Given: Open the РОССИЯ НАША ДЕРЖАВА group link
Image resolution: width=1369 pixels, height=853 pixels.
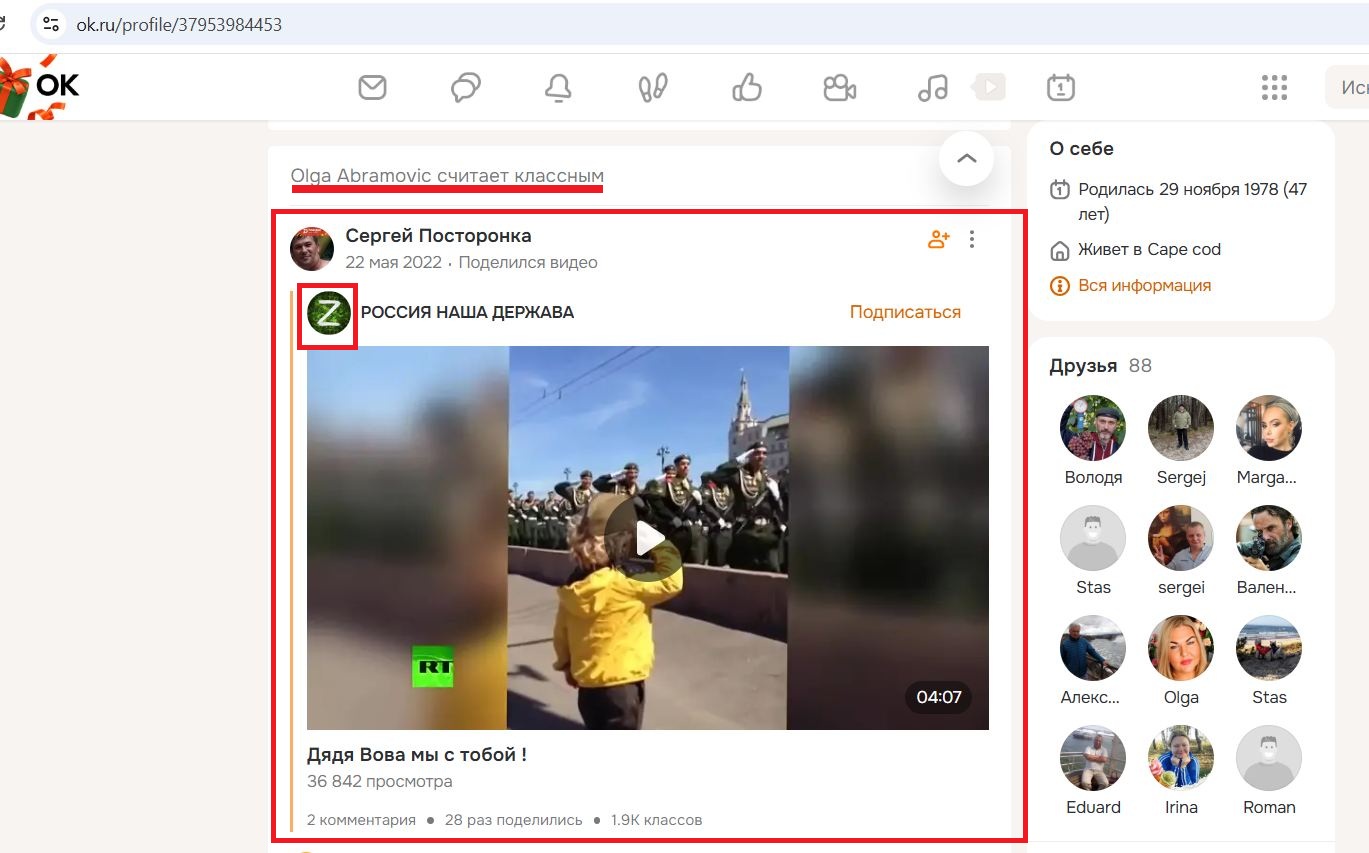Looking at the screenshot, I should (467, 313).
